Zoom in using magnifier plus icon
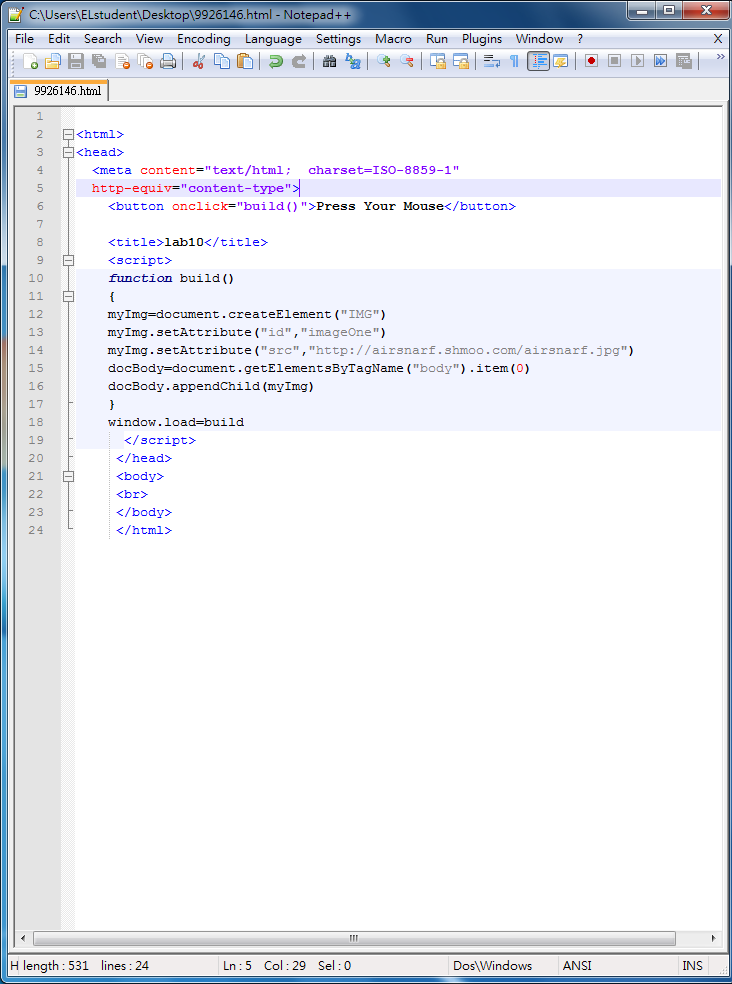 (384, 61)
